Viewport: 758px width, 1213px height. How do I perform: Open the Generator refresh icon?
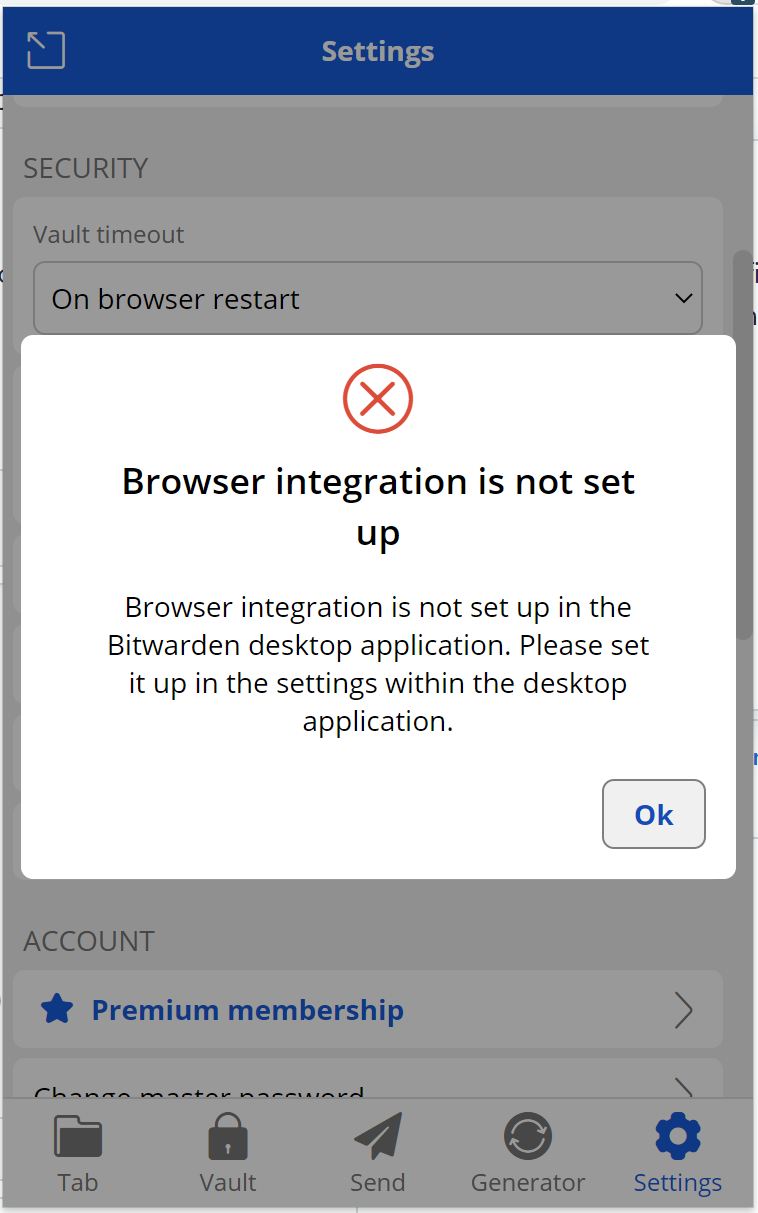[x=527, y=1136]
